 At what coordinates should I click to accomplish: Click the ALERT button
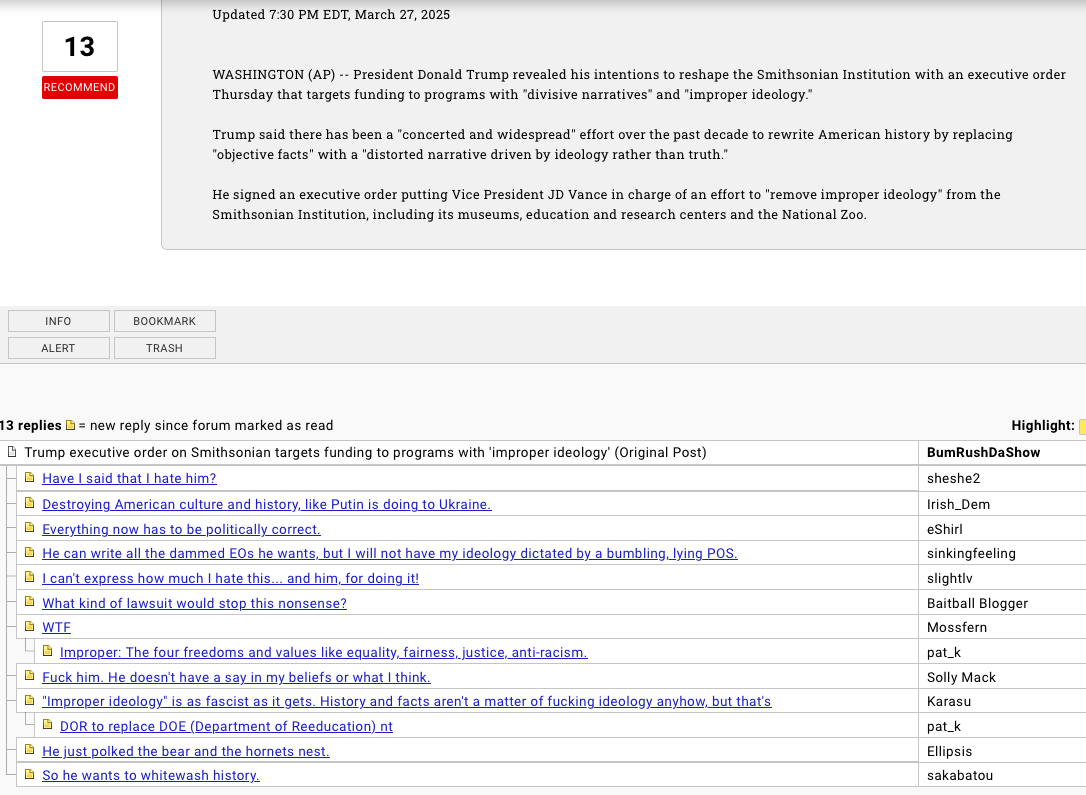click(59, 348)
